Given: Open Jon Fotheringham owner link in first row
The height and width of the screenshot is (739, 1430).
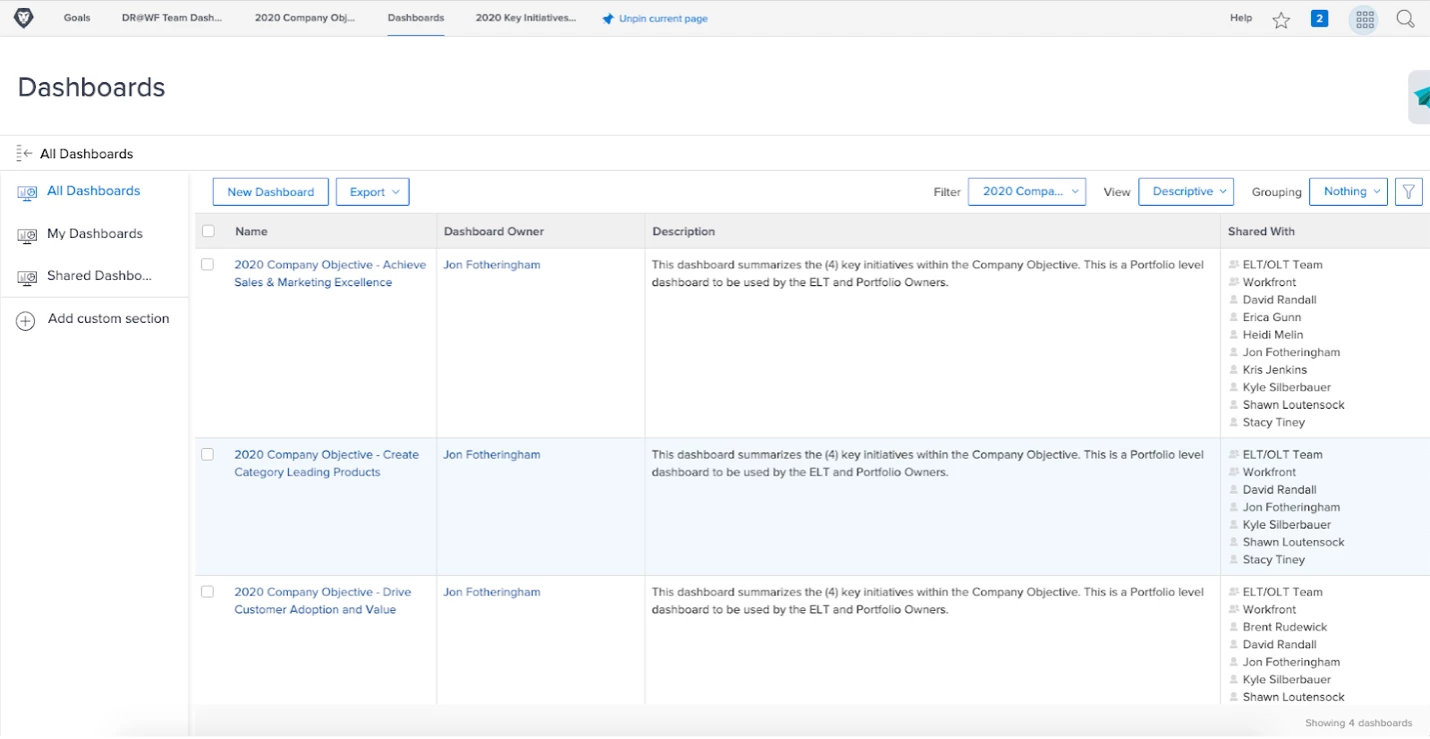Looking at the screenshot, I should pos(492,265).
